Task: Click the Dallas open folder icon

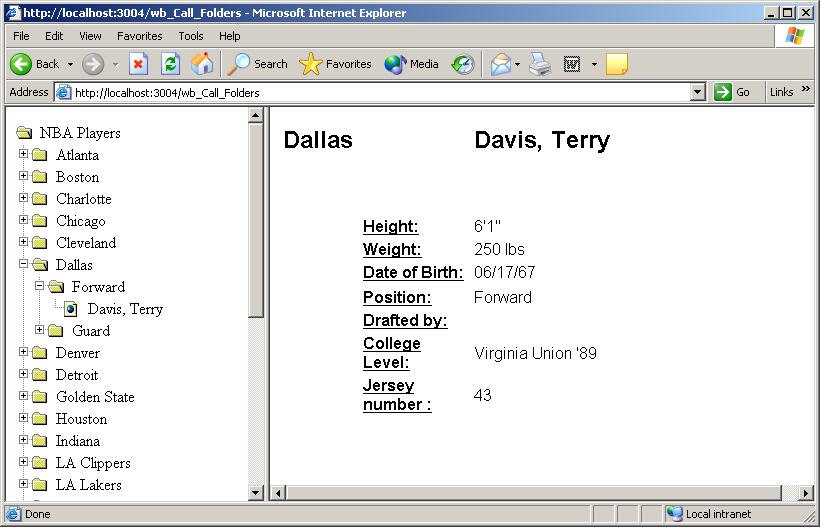Action: click(x=40, y=265)
